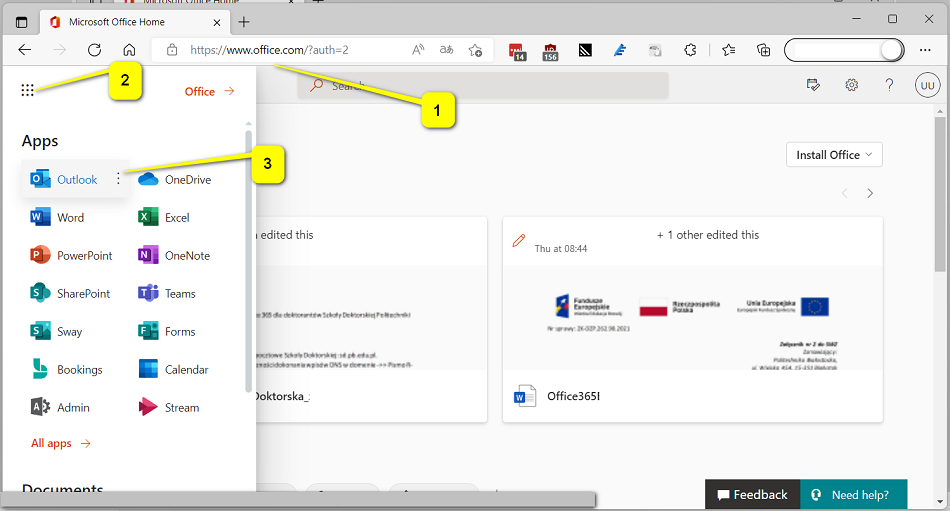View site information lock icon
950x511 pixels.
coord(172,50)
